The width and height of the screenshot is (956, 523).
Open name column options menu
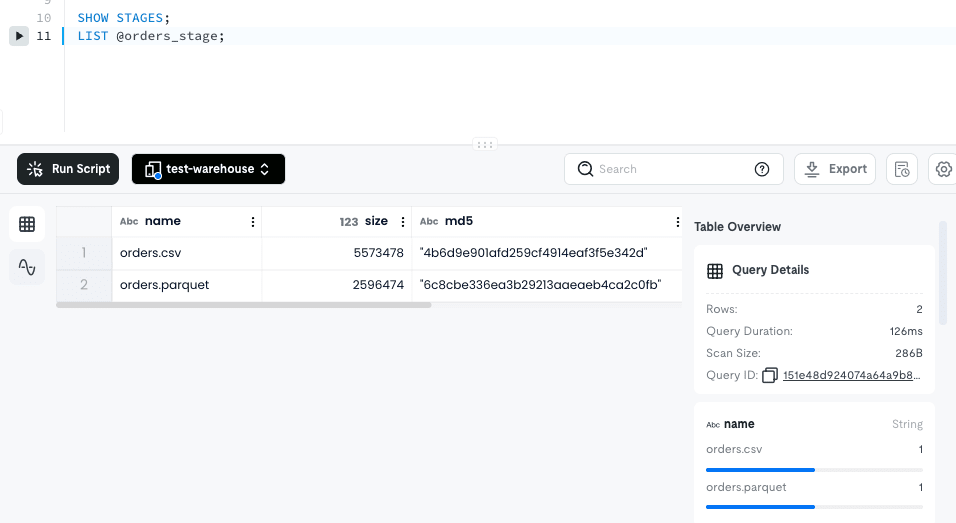pos(252,222)
